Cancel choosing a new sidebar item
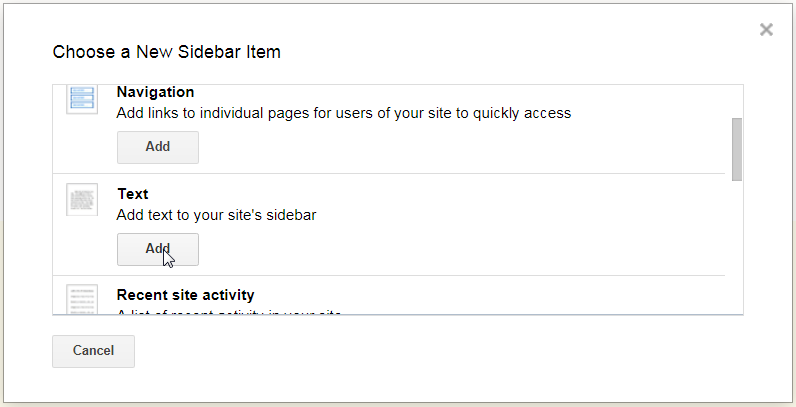This screenshot has height=407, width=796. point(93,351)
